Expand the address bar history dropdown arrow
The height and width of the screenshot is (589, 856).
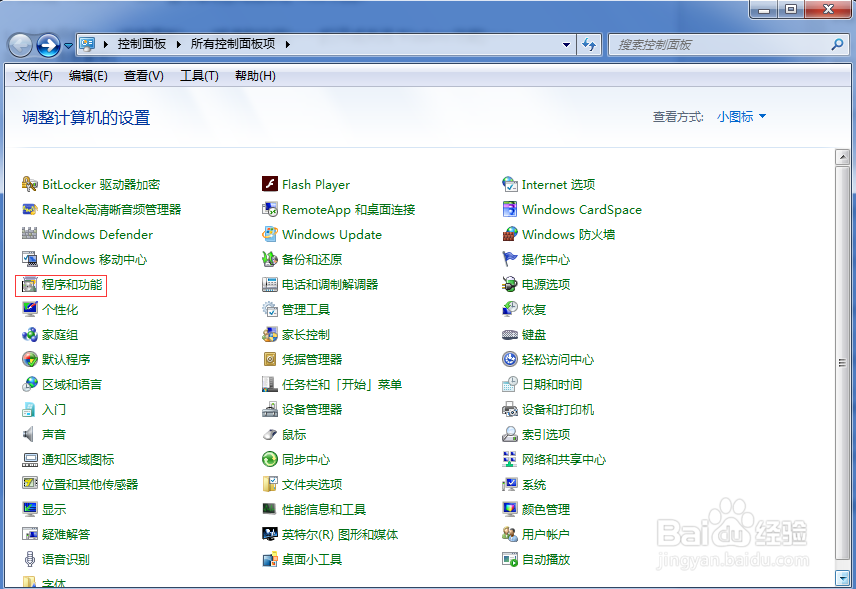(566, 45)
